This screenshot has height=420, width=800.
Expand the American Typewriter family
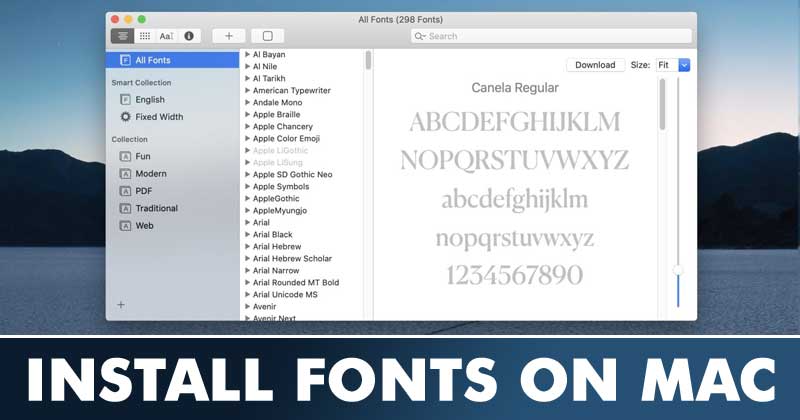click(247, 90)
